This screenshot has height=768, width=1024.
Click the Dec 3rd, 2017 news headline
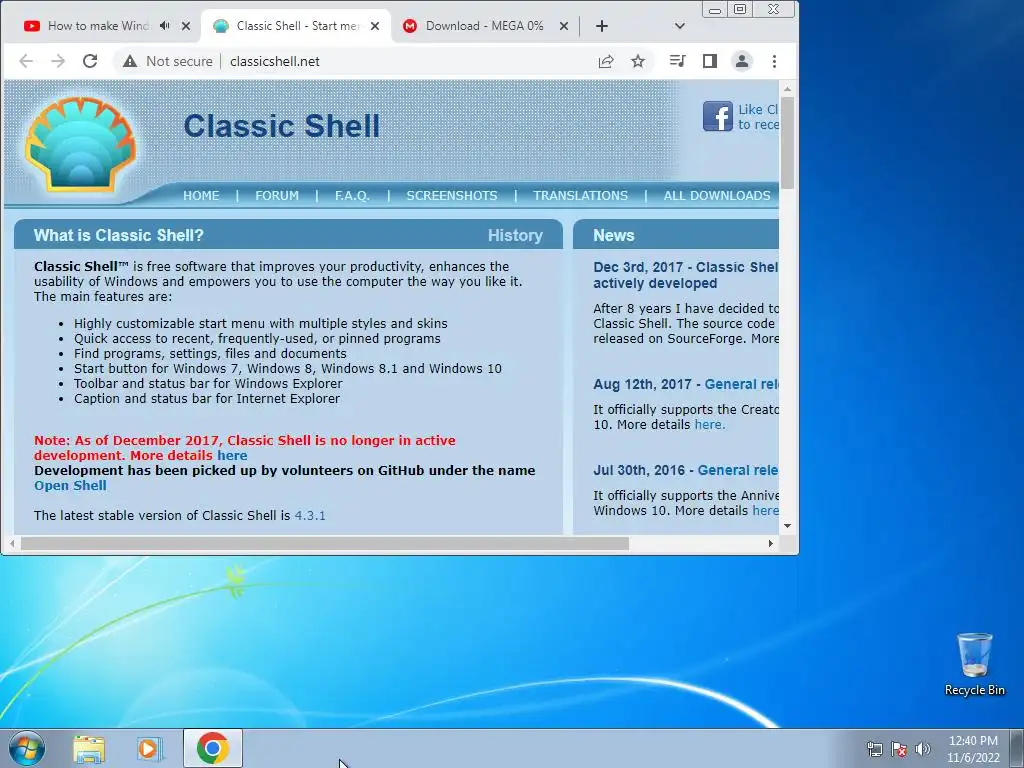point(686,275)
